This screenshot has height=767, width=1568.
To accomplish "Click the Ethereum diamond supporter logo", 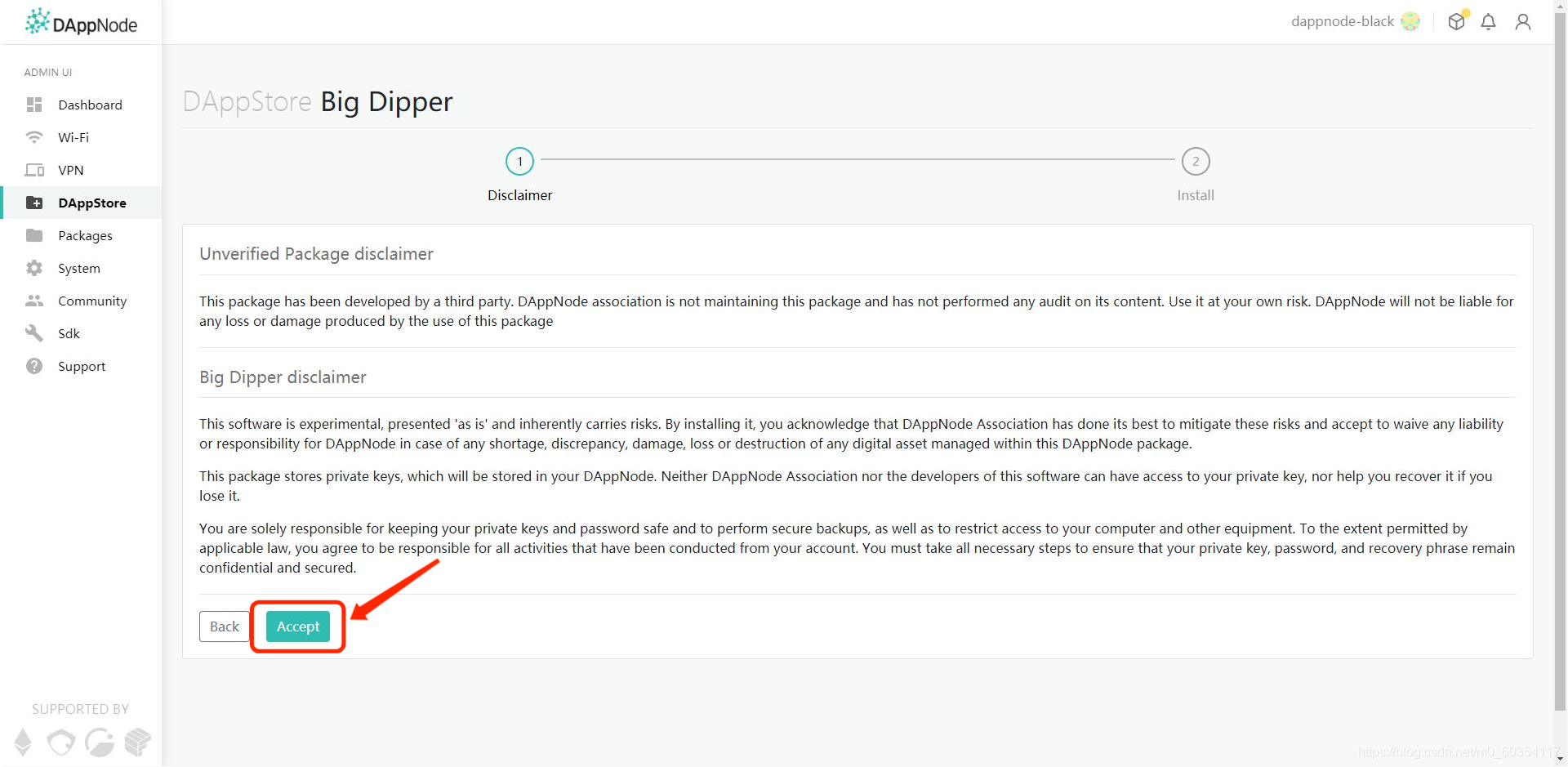I will pyautogui.click(x=24, y=742).
